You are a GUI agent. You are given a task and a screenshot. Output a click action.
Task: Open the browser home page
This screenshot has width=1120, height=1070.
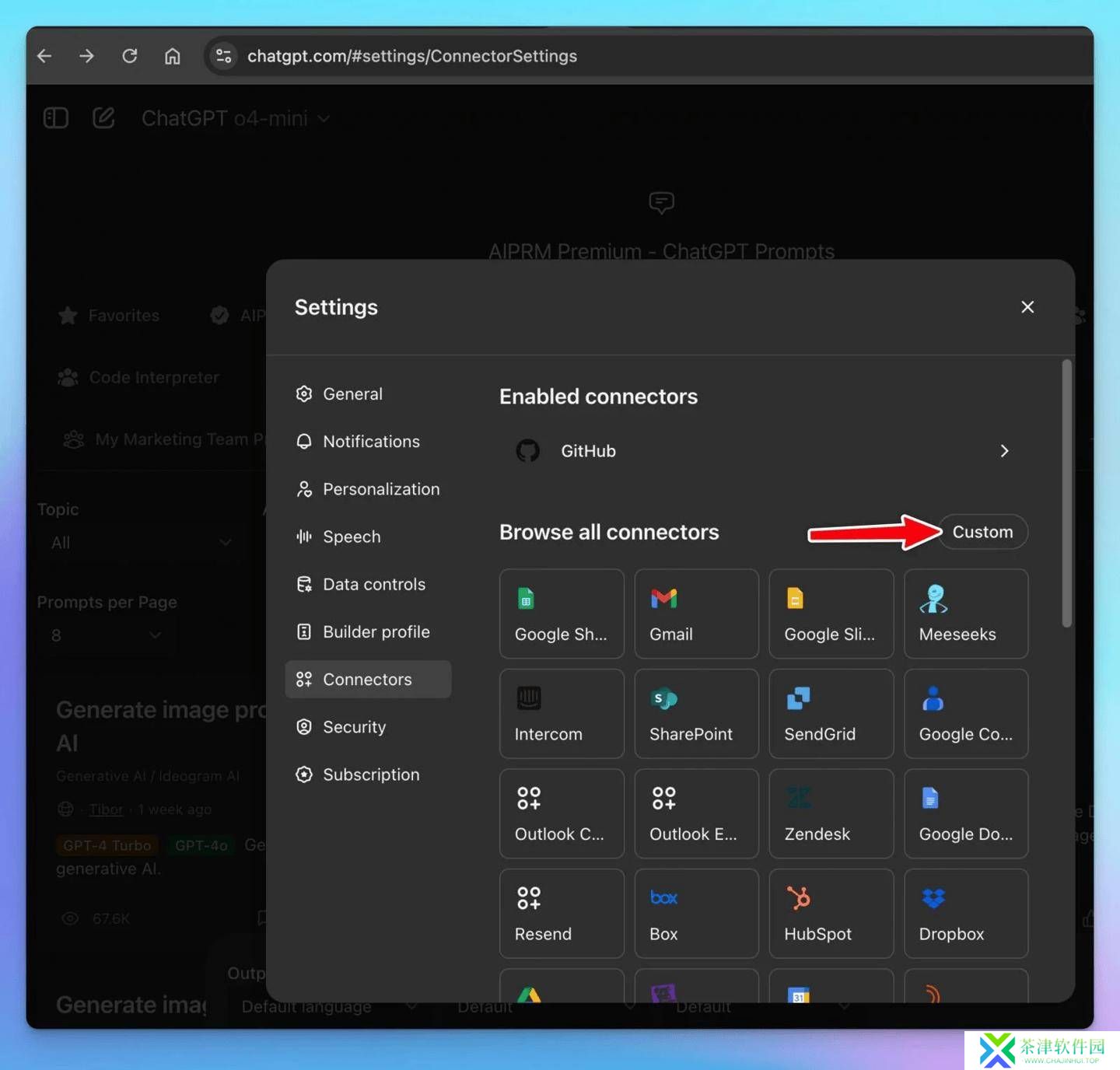173,56
